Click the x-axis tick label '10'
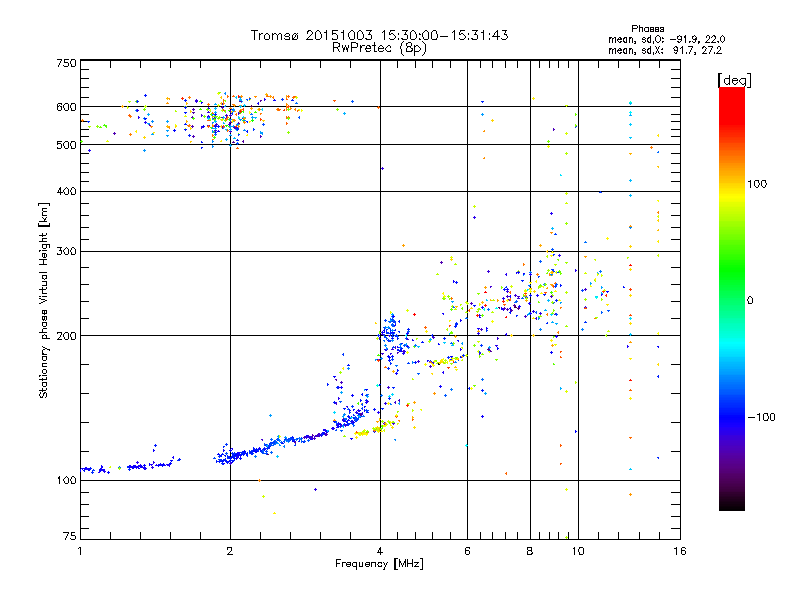Screen dimensions: 800x600 coord(578,551)
